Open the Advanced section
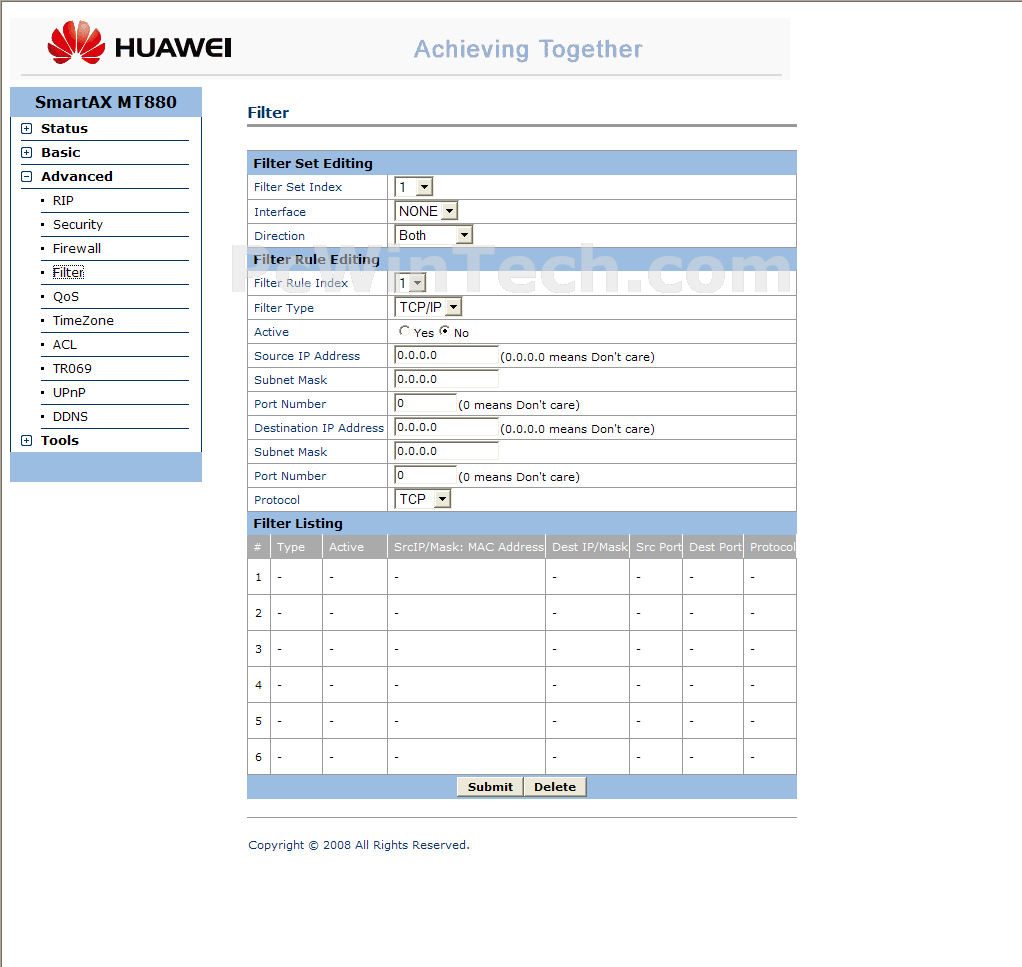Screen dimensions: 1022x967 [x=76, y=177]
